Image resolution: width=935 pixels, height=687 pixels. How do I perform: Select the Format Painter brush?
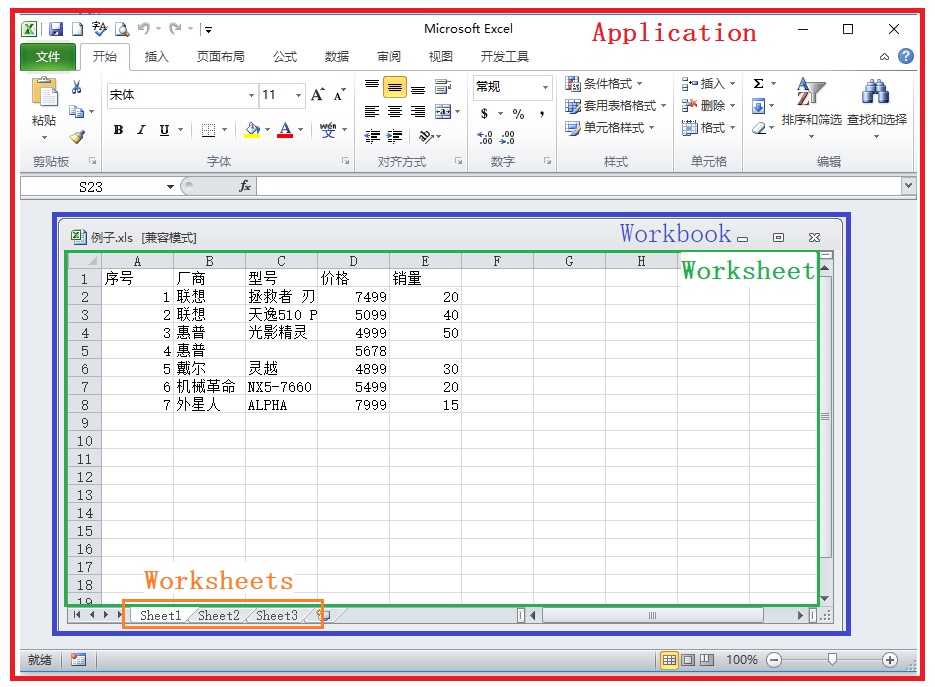tap(77, 137)
